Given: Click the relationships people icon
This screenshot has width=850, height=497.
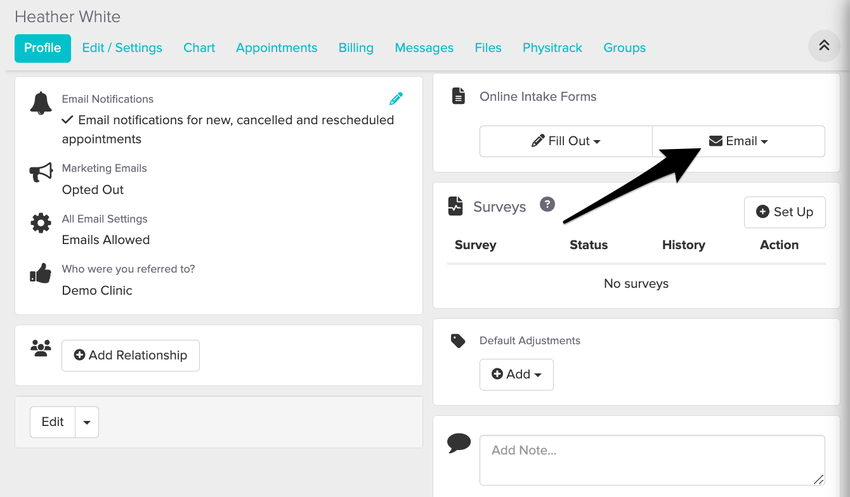Looking at the screenshot, I should [41, 348].
